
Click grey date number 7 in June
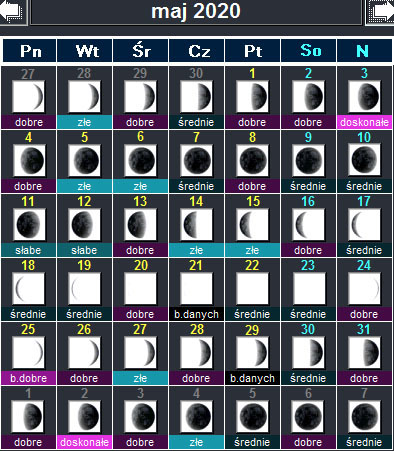click(x=364, y=393)
